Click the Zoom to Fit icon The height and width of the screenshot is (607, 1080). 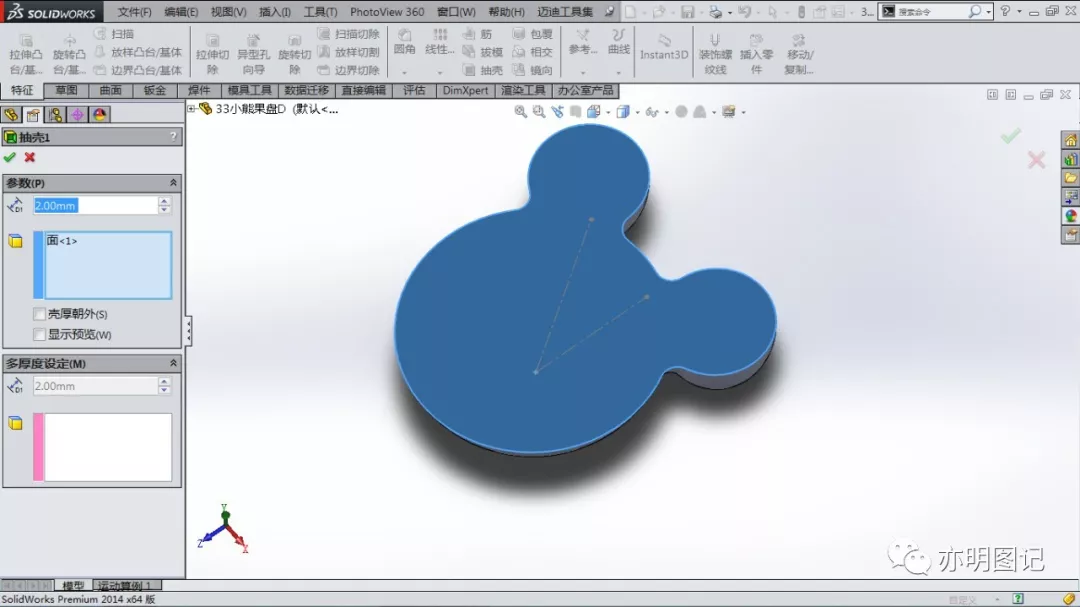tap(521, 112)
